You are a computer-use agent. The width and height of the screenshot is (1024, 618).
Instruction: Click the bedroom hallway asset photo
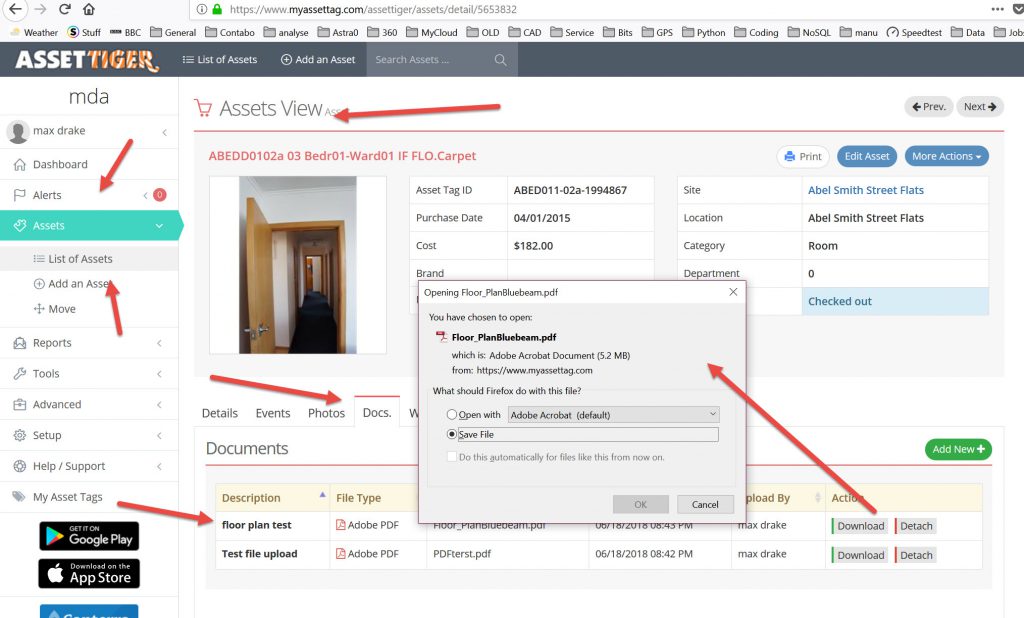pyautogui.click(x=297, y=264)
